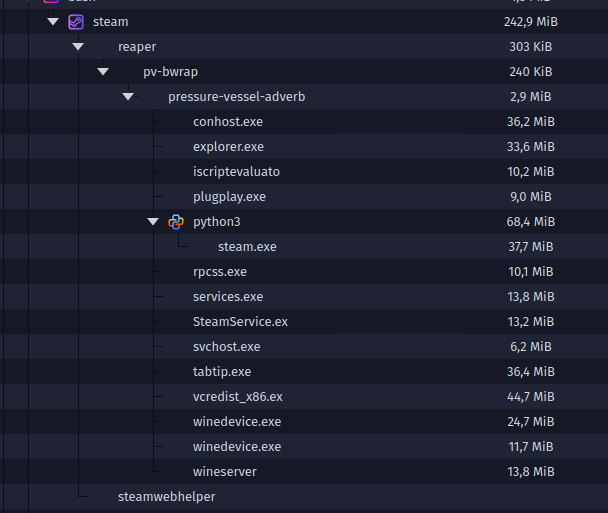The image size is (608, 513).
Task: Click the 2,9 MiB memory value
Action: click(531, 97)
